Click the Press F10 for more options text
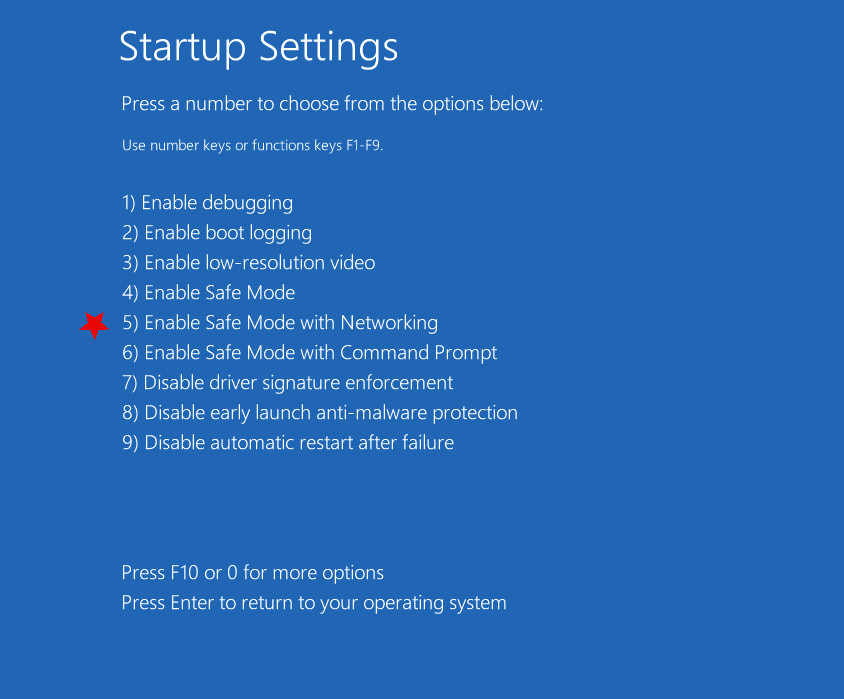The width and height of the screenshot is (844, 699). tap(252, 572)
